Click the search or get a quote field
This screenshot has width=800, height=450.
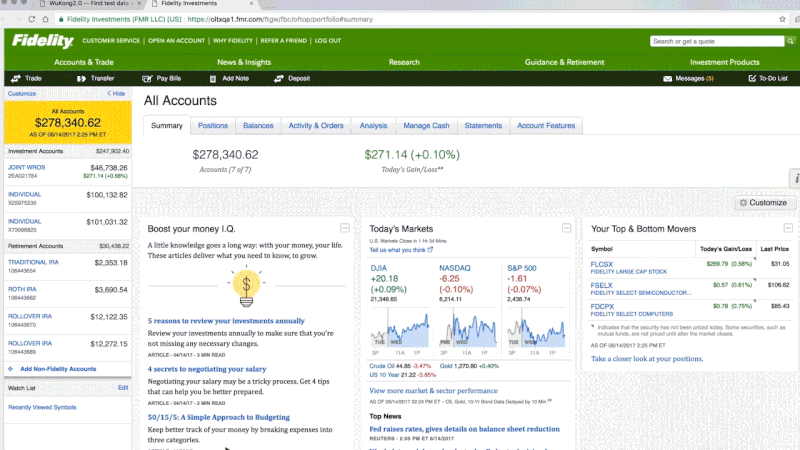click(717, 41)
